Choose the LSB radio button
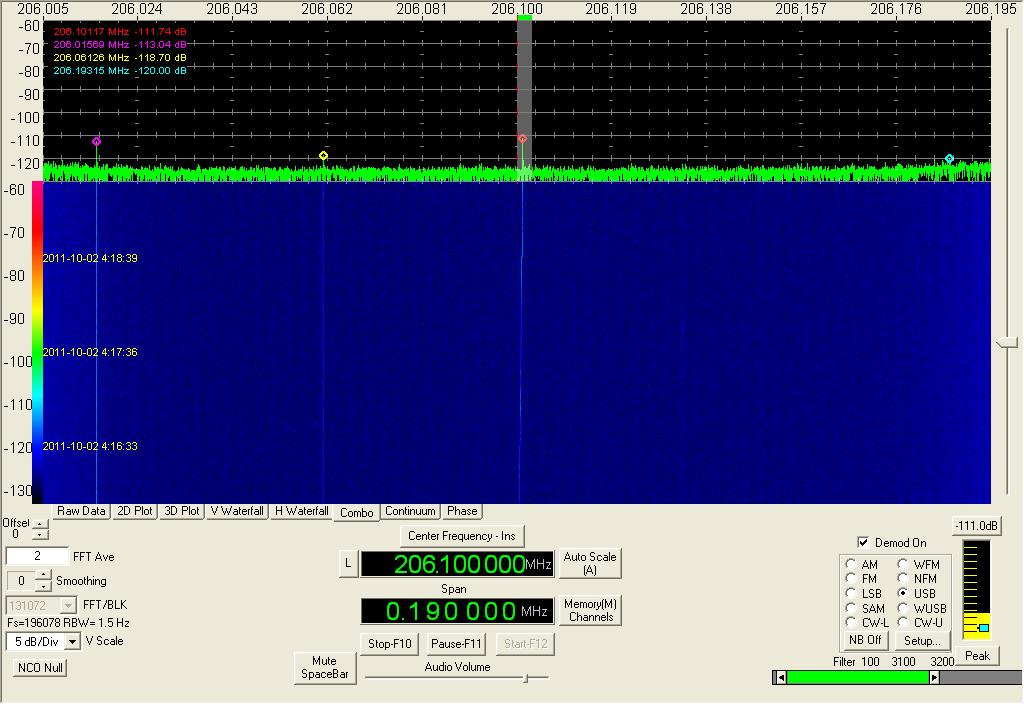Image resolution: width=1024 pixels, height=704 pixels. (851, 594)
